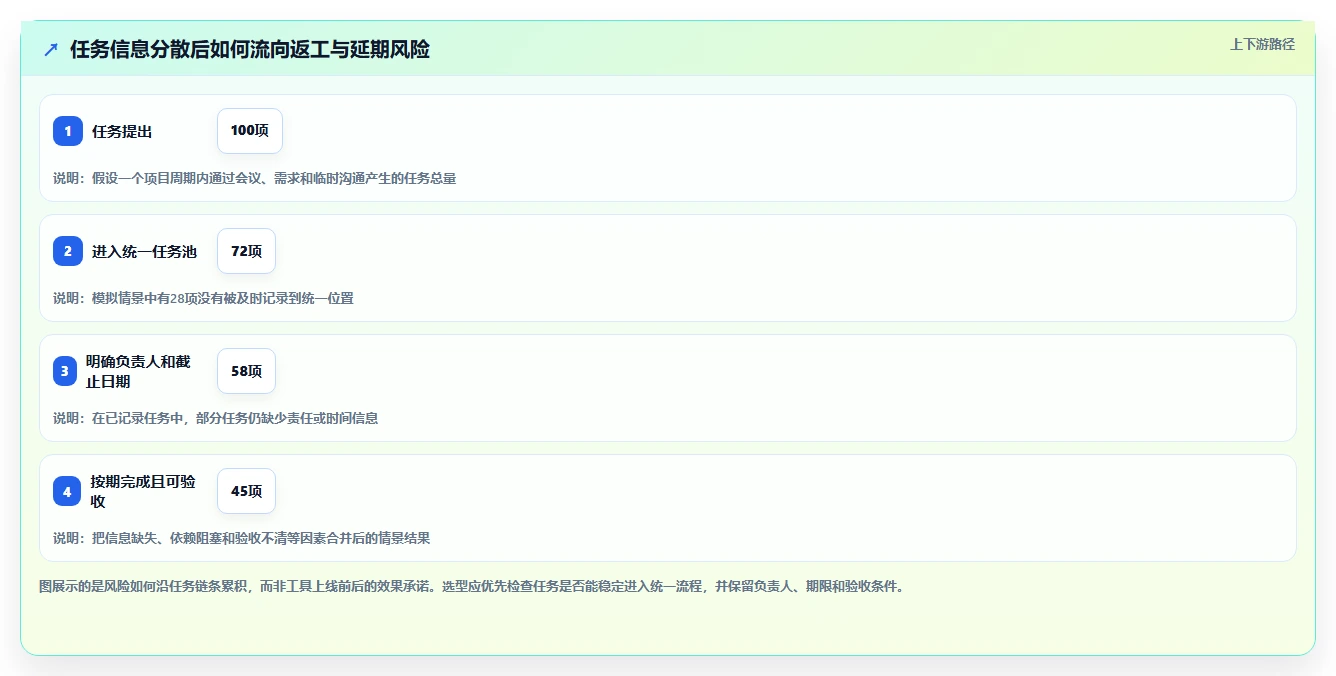
Task: Select step number 1 badge
Action: tap(68, 131)
